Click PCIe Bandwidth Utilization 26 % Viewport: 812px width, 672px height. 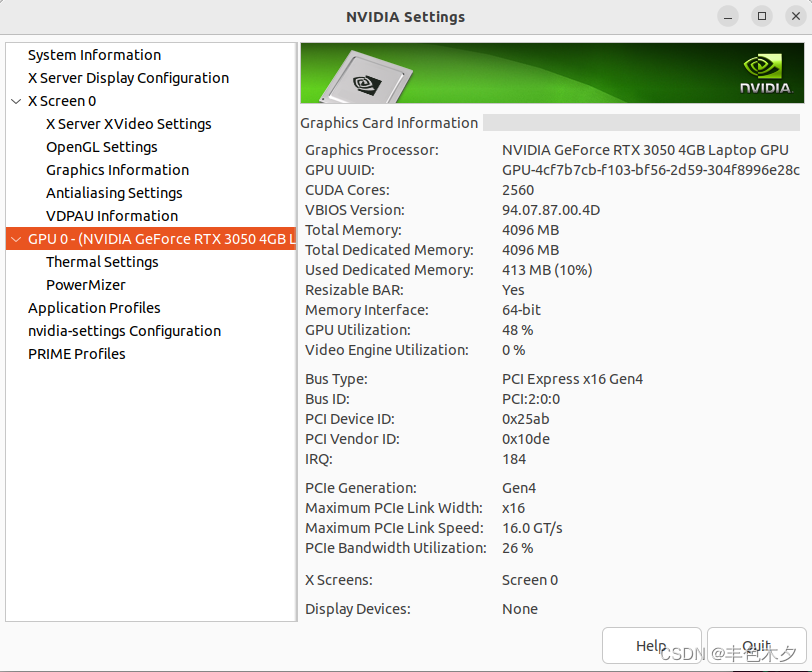point(517,548)
